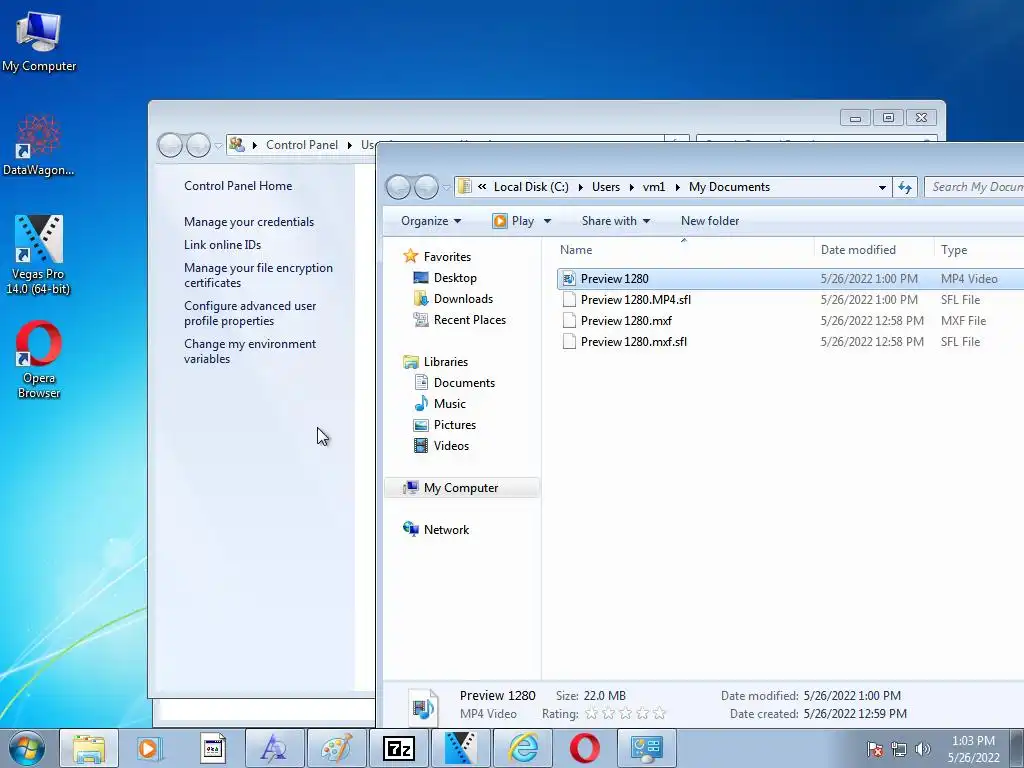1024x768 pixels.
Task: Click Change my environment variables
Action: 250,351
